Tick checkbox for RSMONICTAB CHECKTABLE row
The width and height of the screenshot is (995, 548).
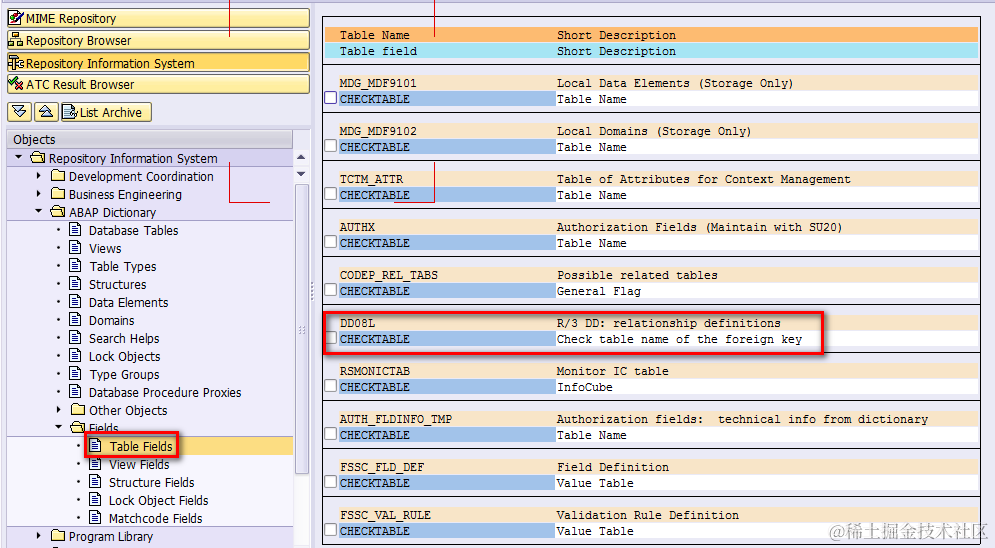click(x=331, y=386)
